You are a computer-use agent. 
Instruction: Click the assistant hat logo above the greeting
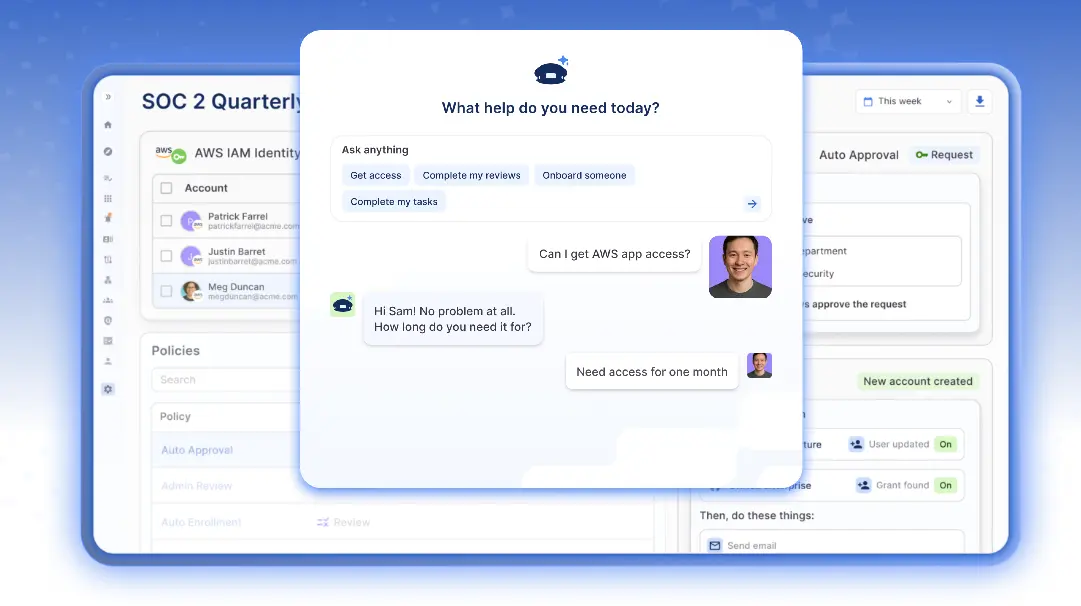(551, 71)
